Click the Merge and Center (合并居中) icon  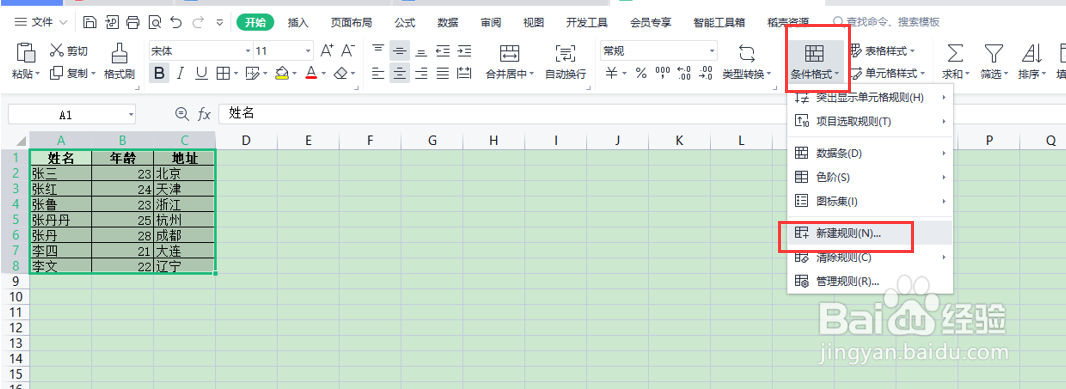click(509, 54)
